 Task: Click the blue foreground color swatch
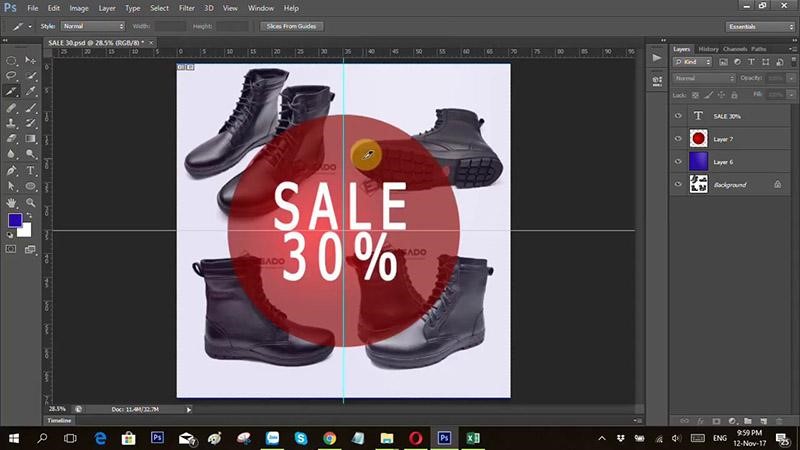click(15, 221)
